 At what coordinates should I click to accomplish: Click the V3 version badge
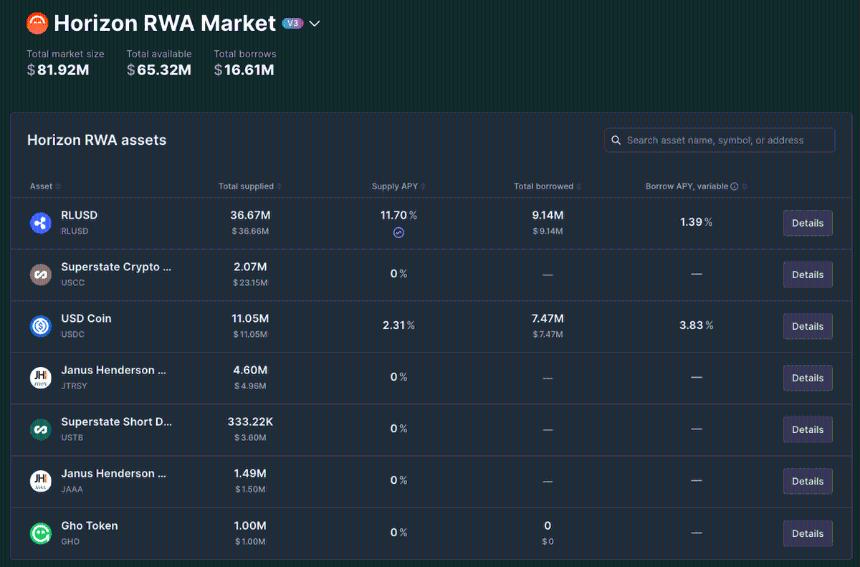[x=292, y=23]
